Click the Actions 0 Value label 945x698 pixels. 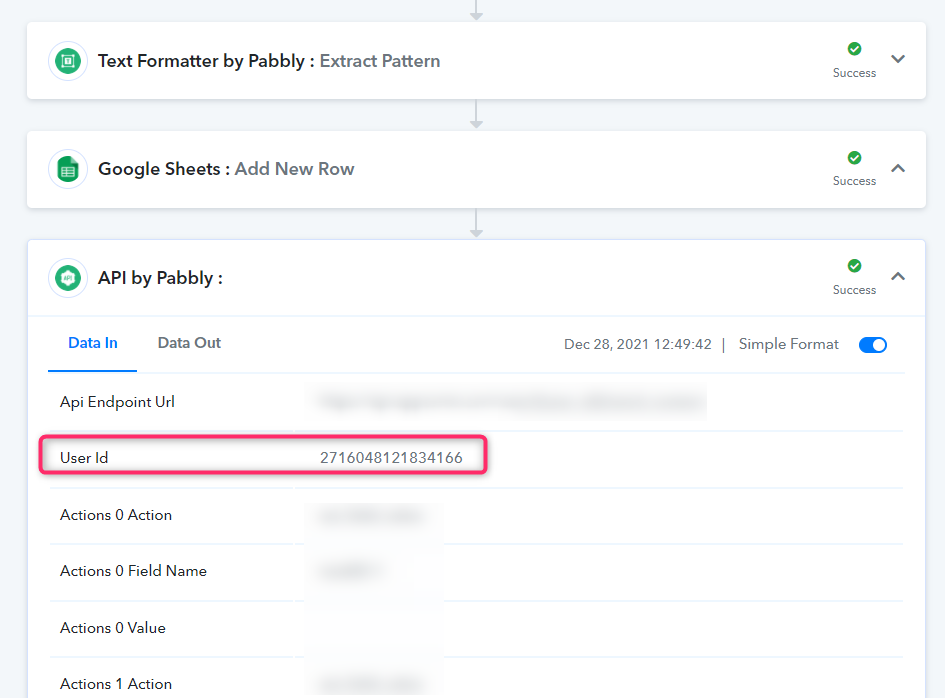[x=113, y=628]
